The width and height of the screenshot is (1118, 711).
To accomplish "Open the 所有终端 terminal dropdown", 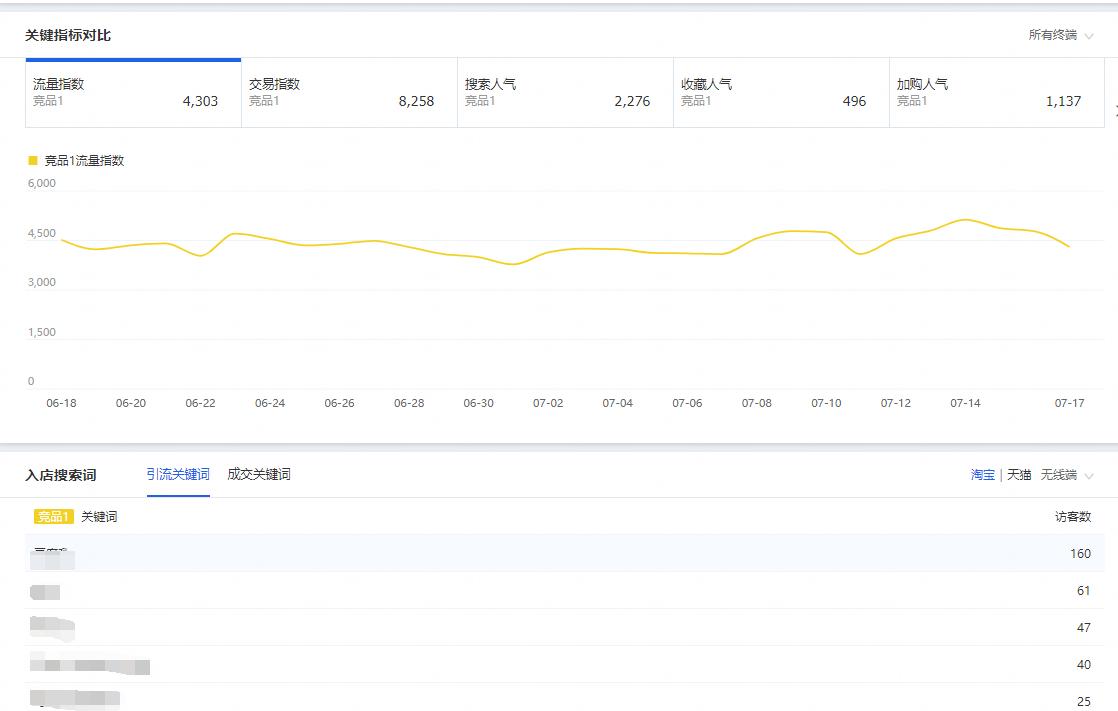I will coord(1060,35).
